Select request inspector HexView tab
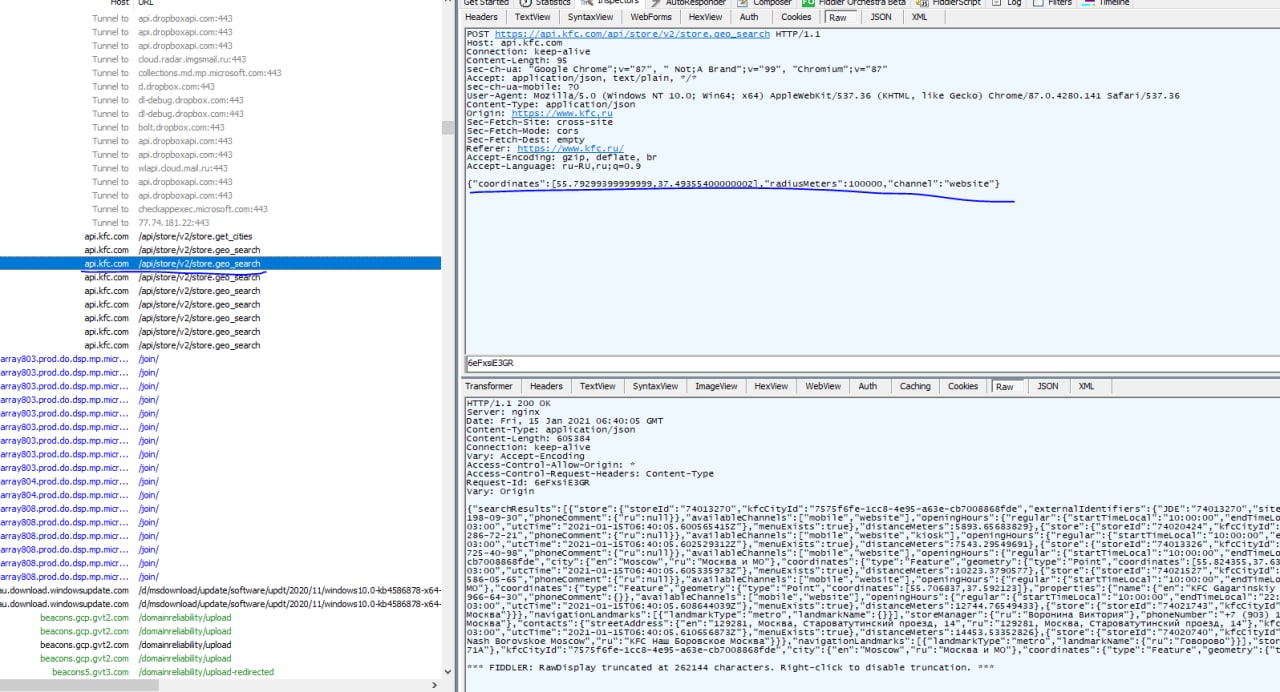 point(705,17)
